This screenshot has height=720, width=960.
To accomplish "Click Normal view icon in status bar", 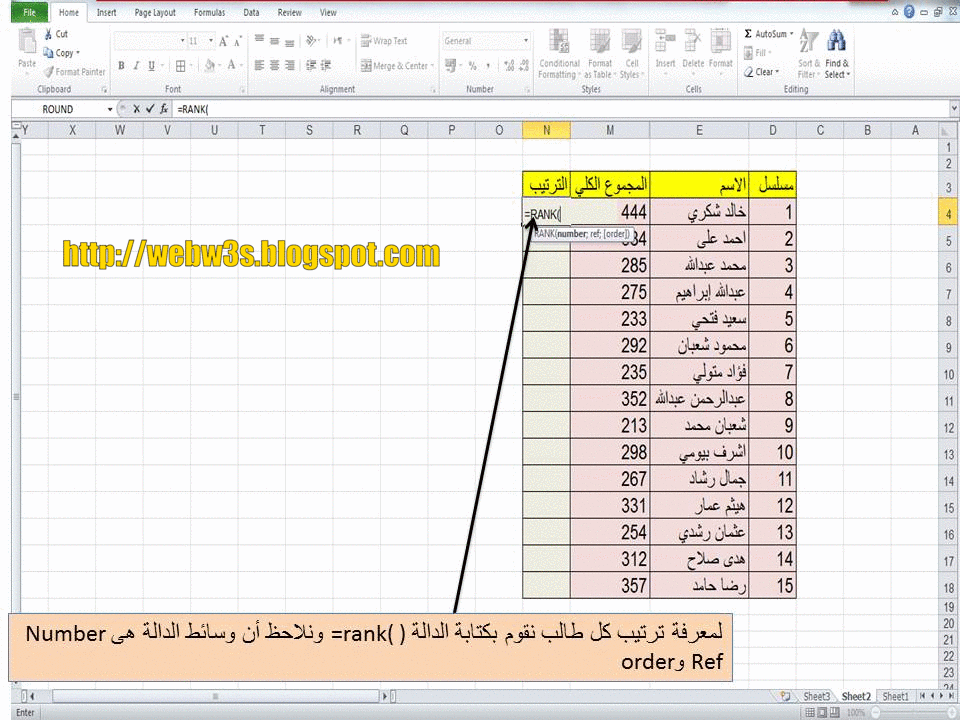I will coord(809,713).
